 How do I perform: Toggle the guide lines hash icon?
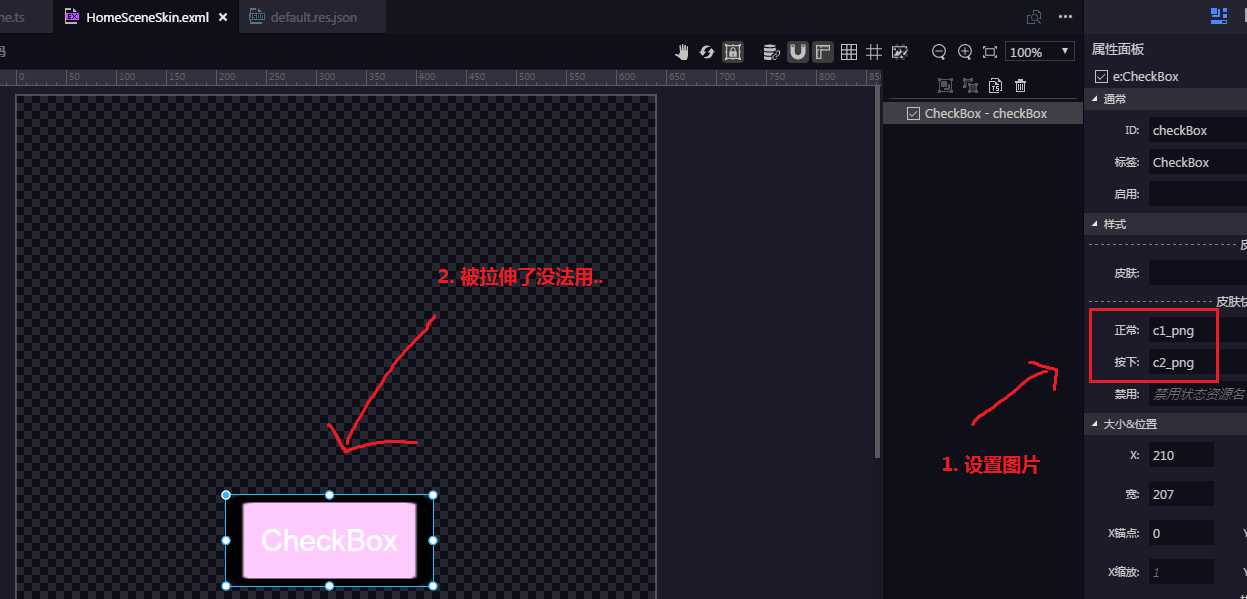[x=874, y=52]
